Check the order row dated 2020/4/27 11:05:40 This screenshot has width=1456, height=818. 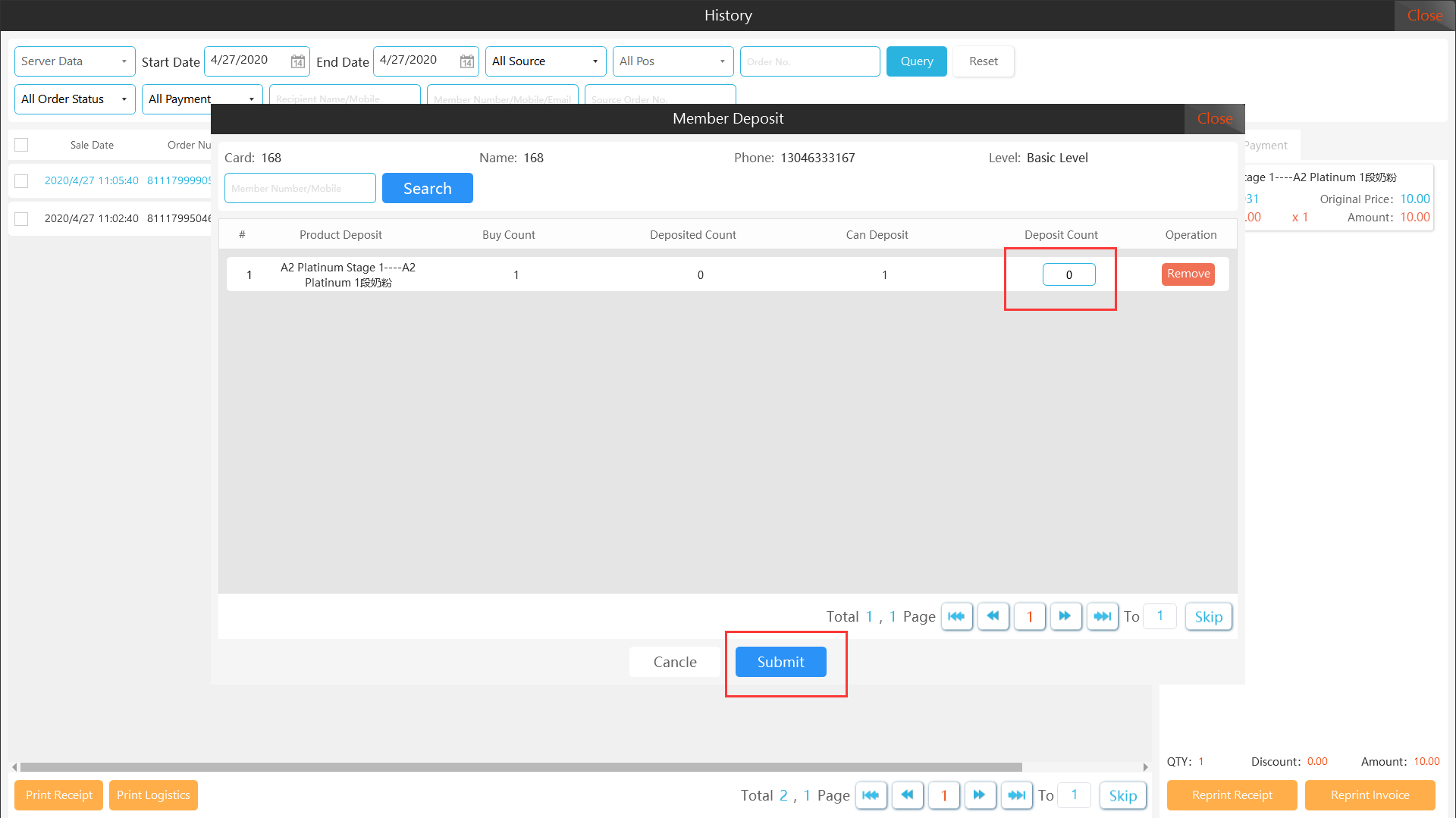pyautogui.click(x=21, y=181)
